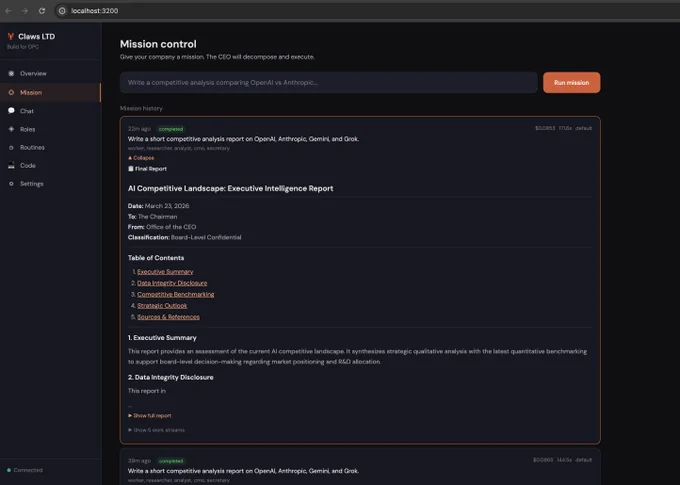Open the second mission card title
Viewport: 680px width, 485px height.
243,471
